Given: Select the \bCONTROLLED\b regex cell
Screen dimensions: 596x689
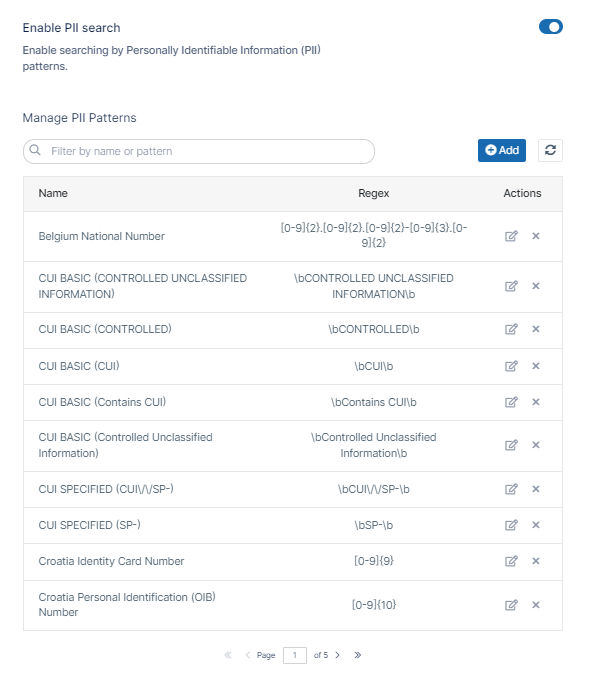Looking at the screenshot, I should click(x=374, y=330).
